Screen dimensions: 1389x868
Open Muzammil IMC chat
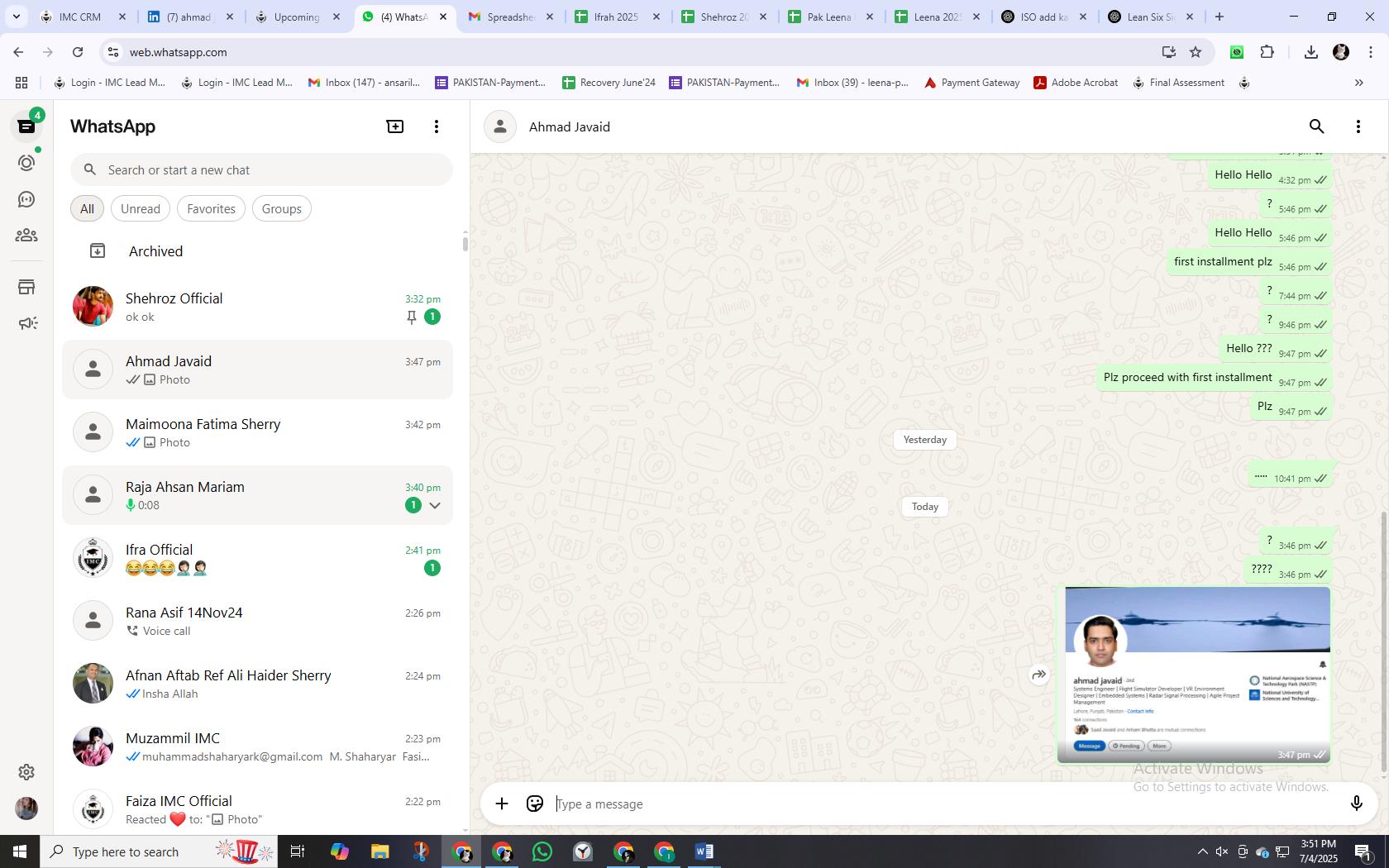(x=258, y=746)
